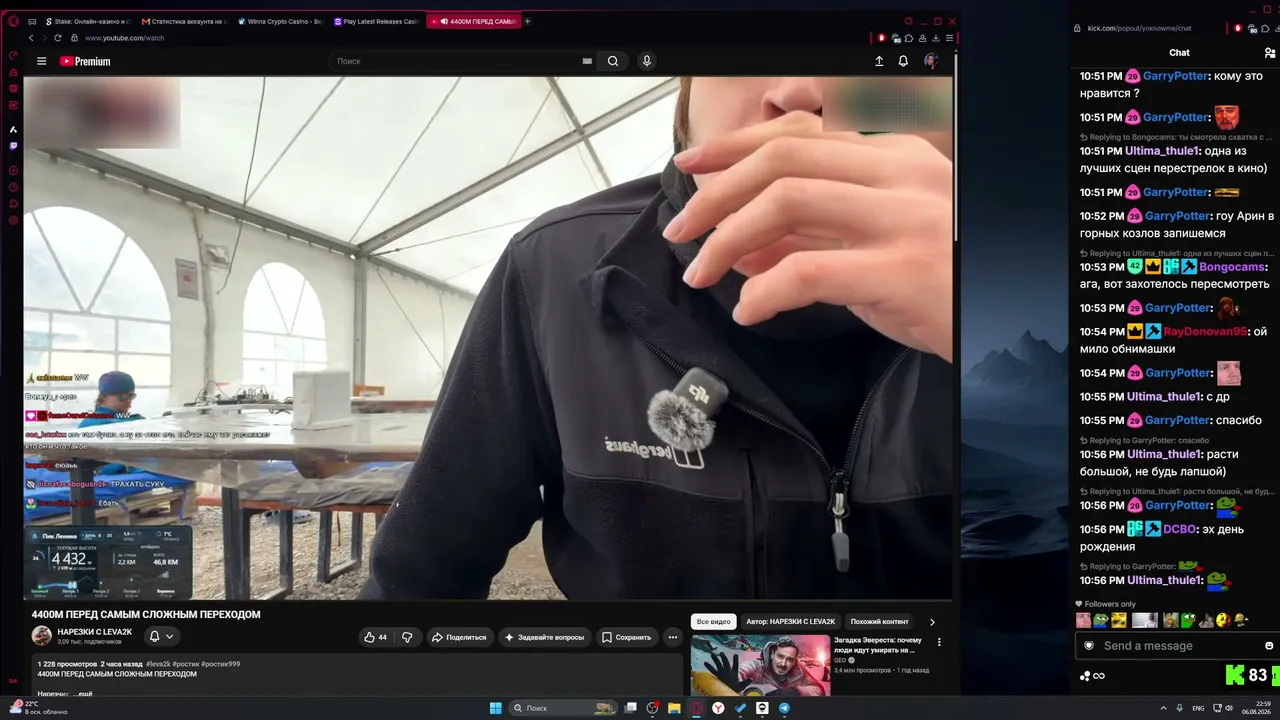
Task: Dislike the video
Action: coord(407,637)
